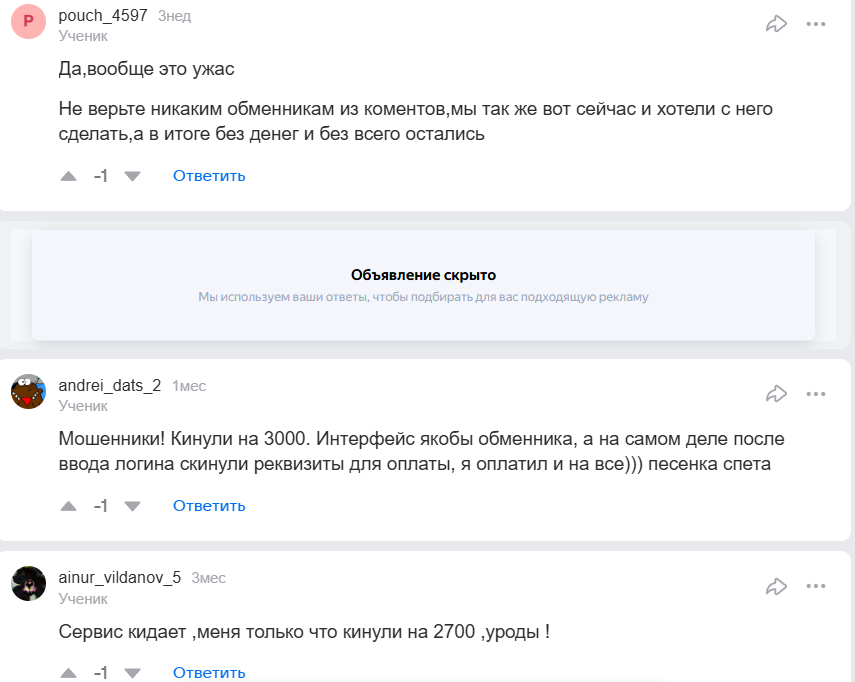Toggle the downvote arrow under pouch_4597's comment
Image resolution: width=855 pixels, height=682 pixels.
132,175
